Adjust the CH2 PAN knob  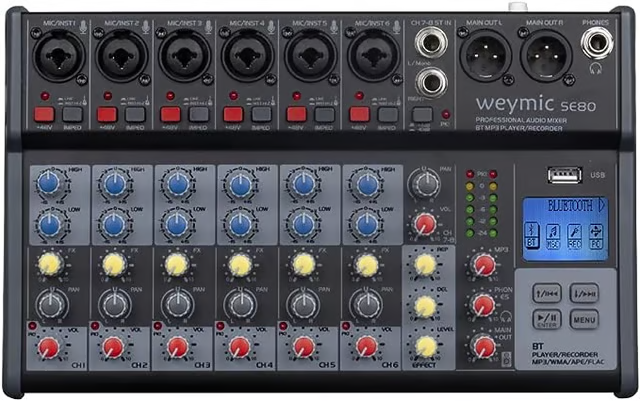(x=115, y=305)
